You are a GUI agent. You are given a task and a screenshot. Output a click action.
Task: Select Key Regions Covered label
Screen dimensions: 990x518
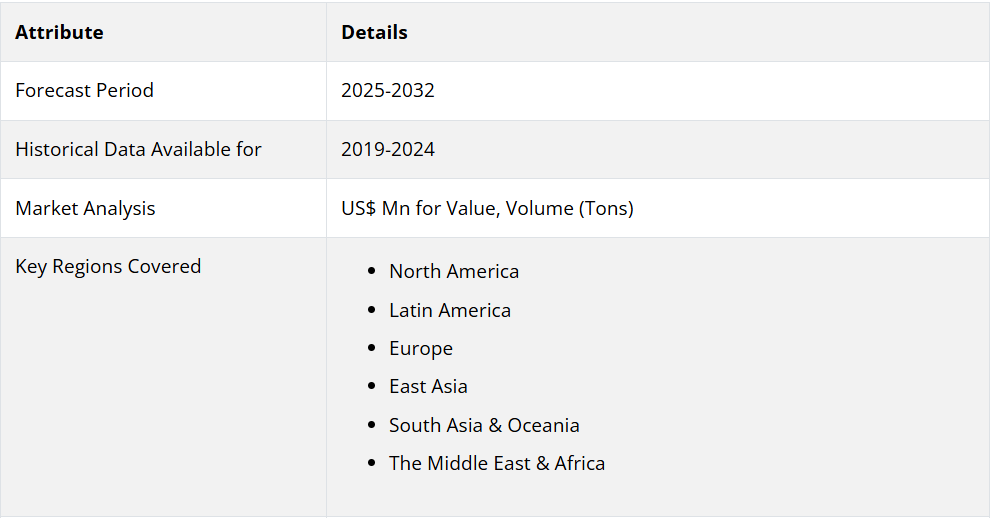point(108,267)
